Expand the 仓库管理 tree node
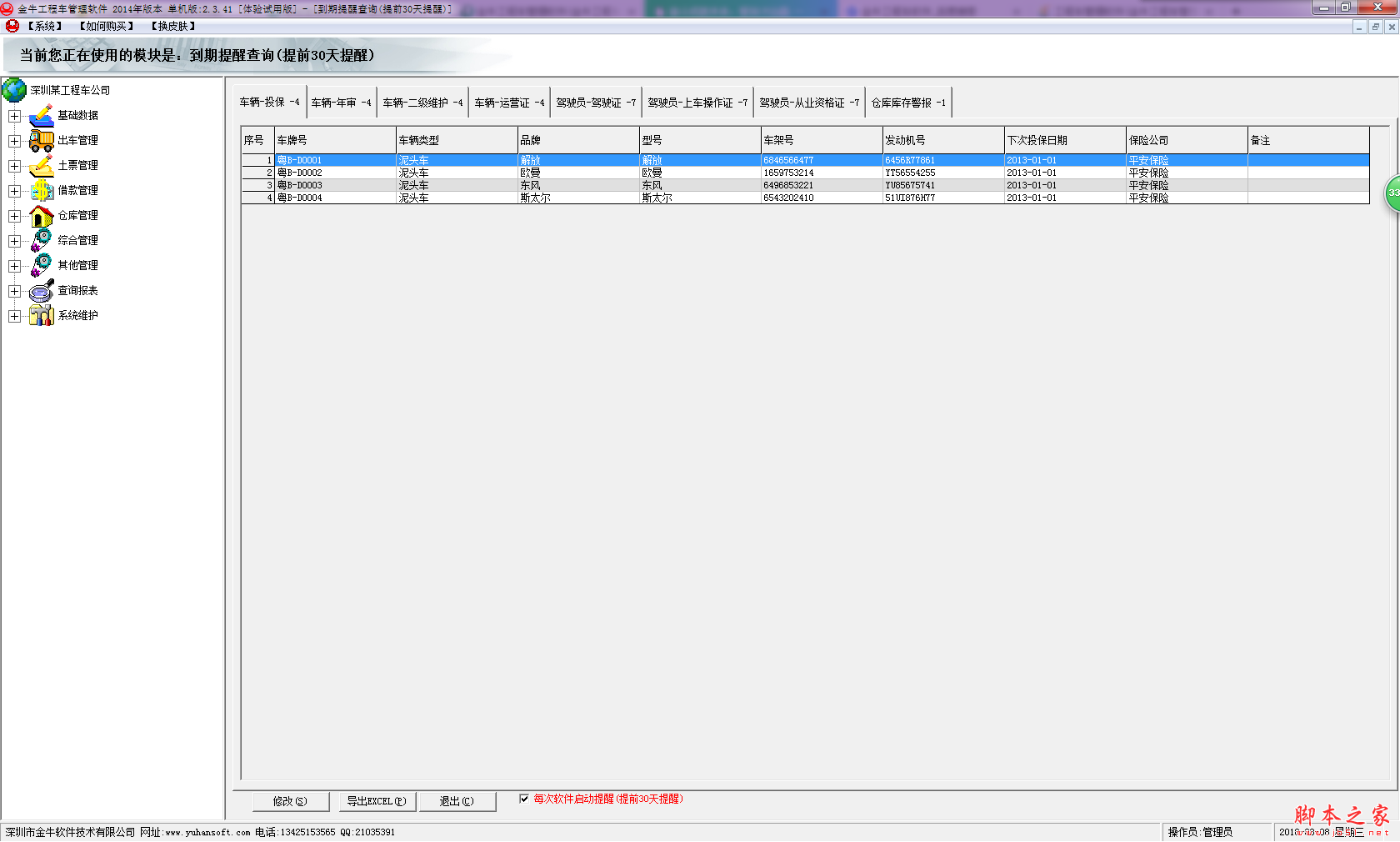The image size is (1400, 842). point(14,216)
